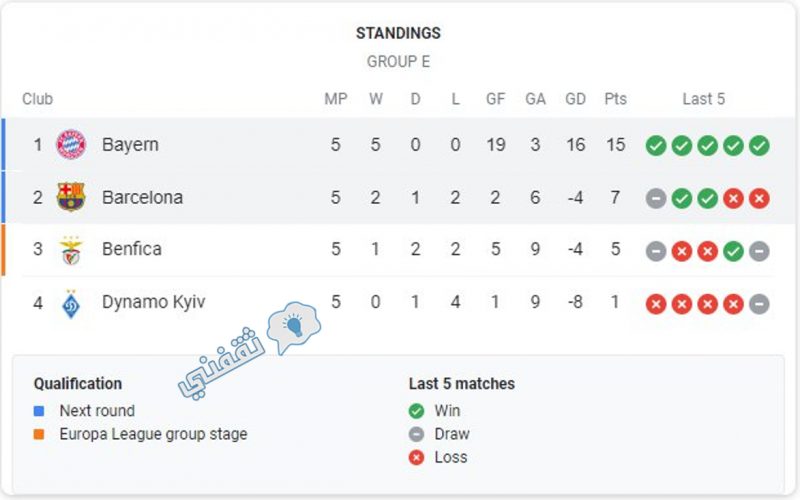The width and height of the screenshot is (800, 500).
Task: Click the green Win legend icon
Action: (416, 411)
